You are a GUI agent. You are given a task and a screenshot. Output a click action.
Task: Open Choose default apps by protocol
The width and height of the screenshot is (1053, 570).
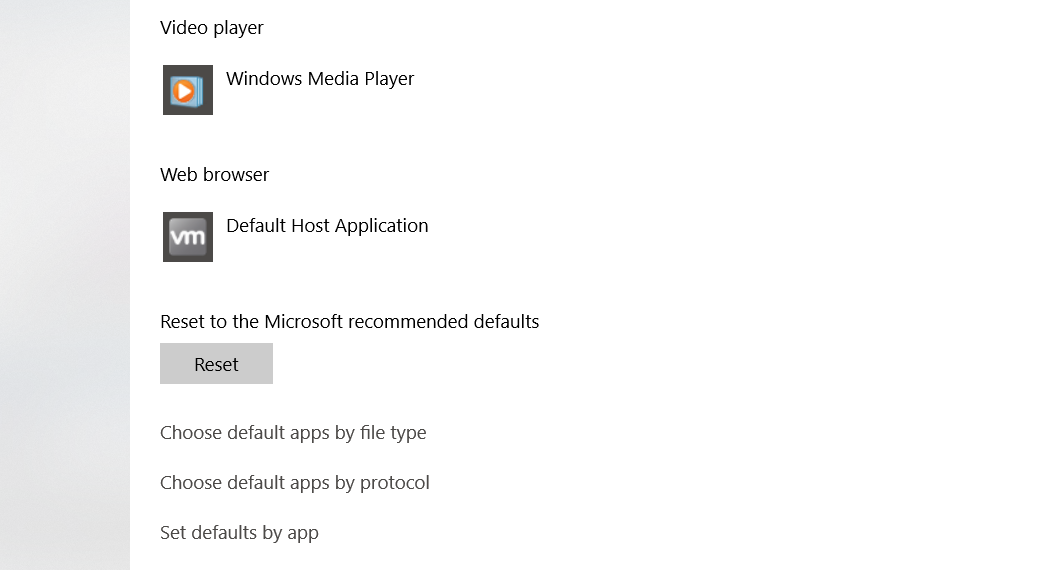pos(295,483)
